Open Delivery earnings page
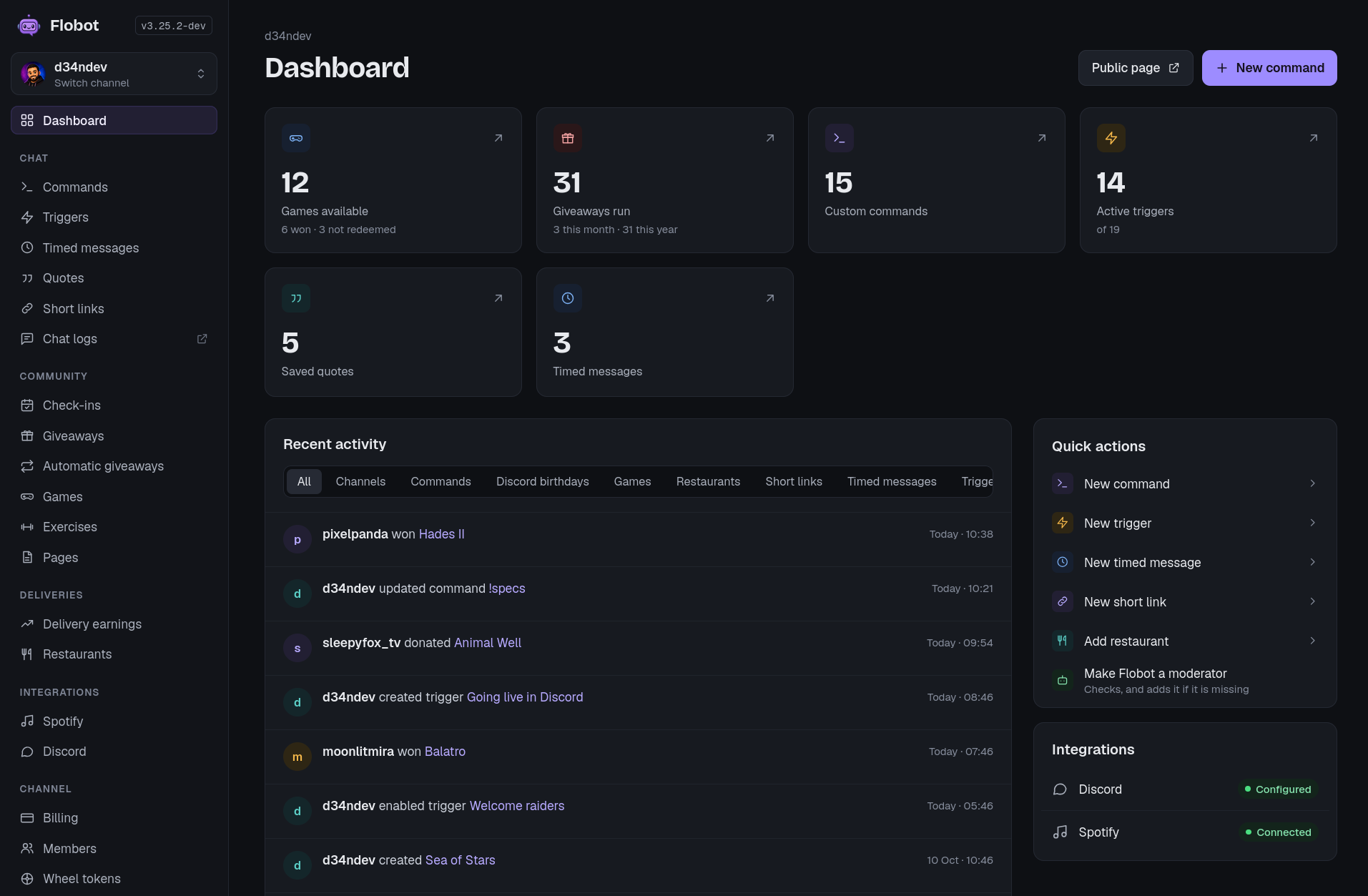The height and width of the screenshot is (896, 1368). [114, 624]
